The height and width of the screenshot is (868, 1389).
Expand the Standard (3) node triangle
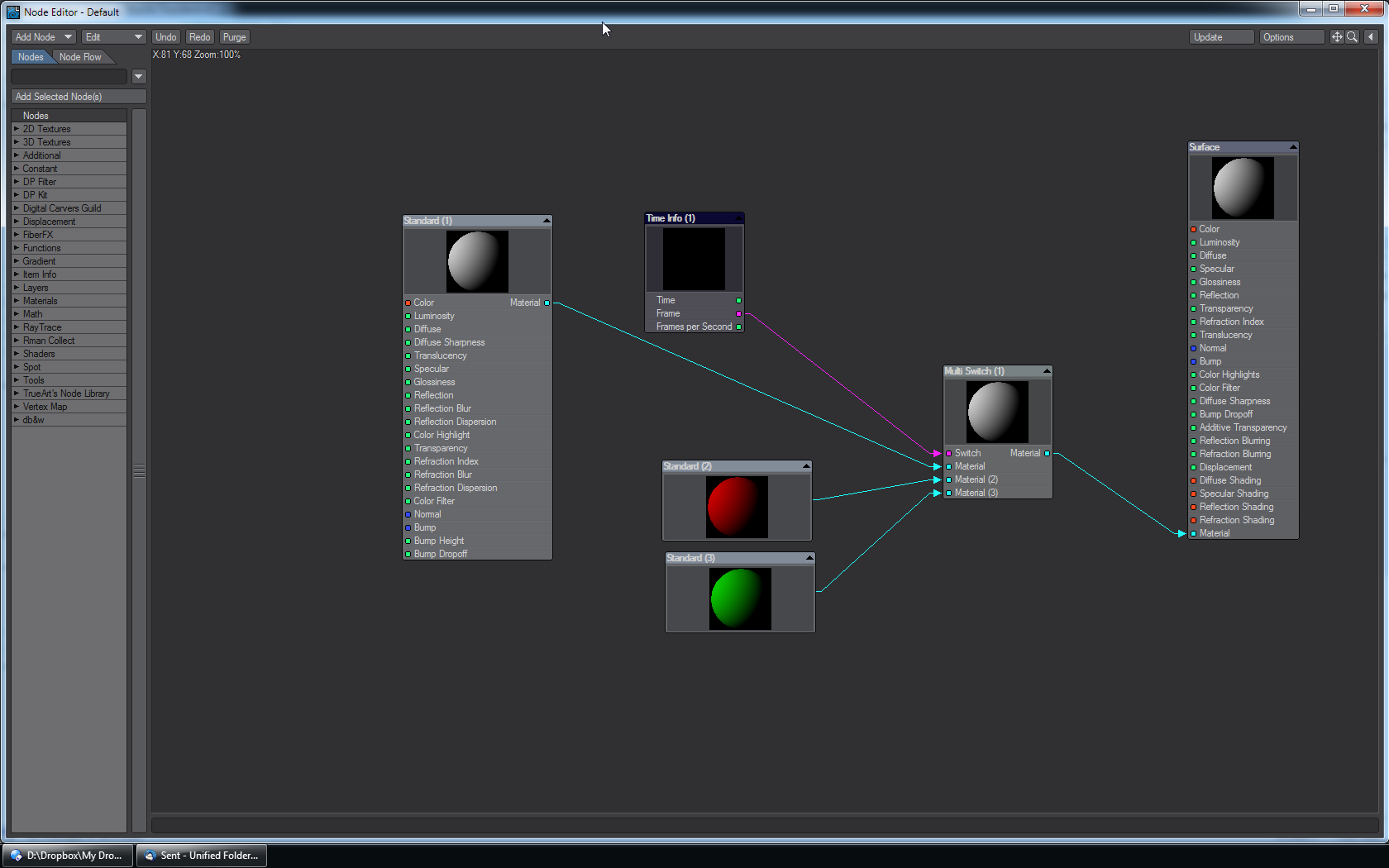[x=809, y=558]
